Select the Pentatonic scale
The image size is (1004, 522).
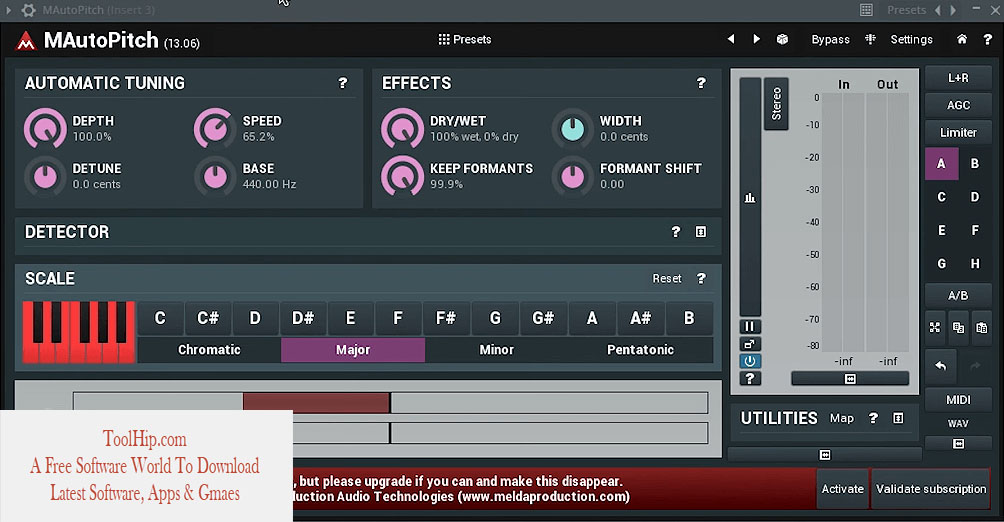[x=640, y=350]
